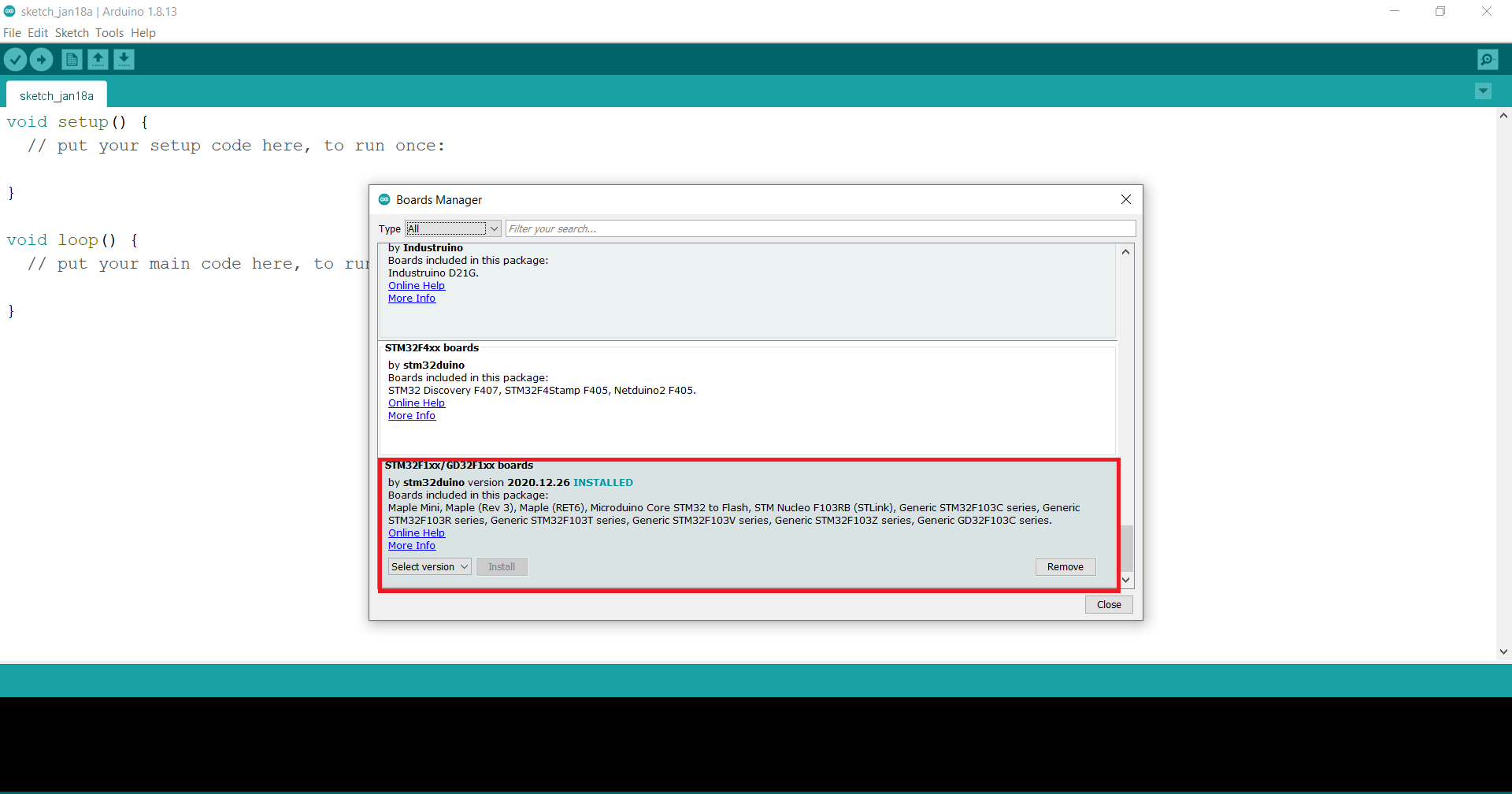Screen dimensions: 1512x794
Task: Click the Install button
Action: pos(502,567)
